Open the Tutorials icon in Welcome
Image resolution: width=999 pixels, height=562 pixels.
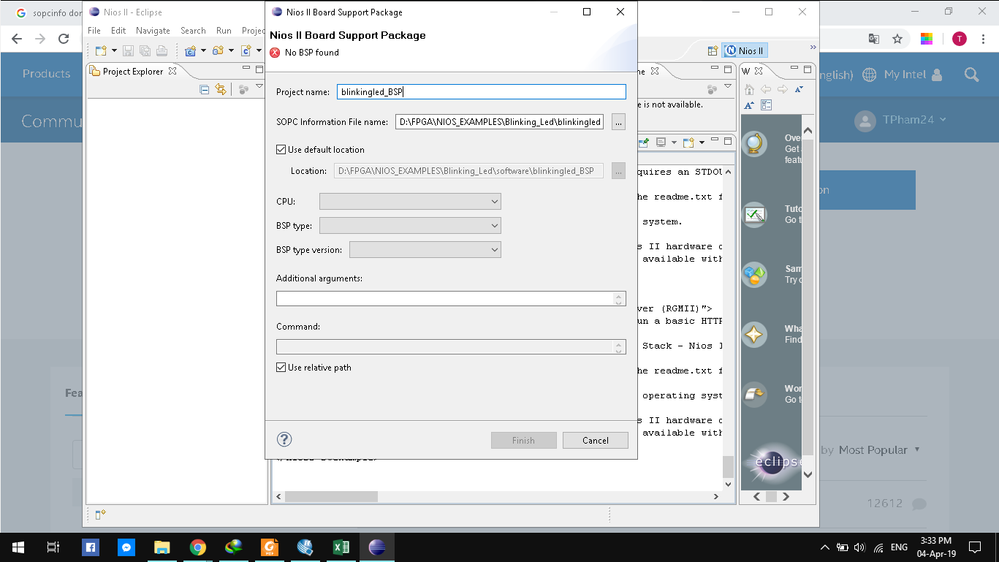[x=754, y=215]
